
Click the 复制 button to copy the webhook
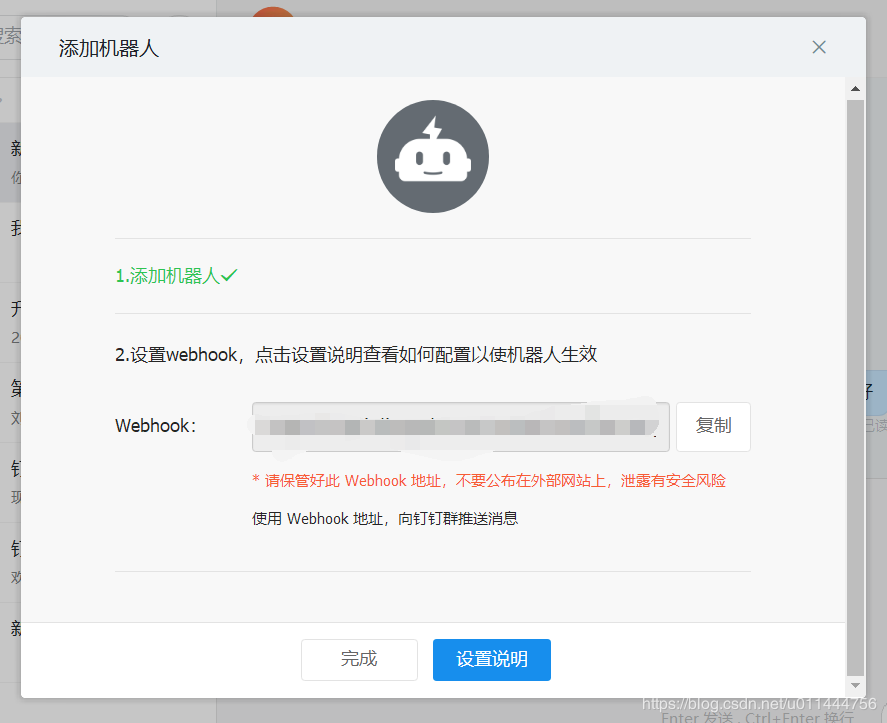coord(713,426)
